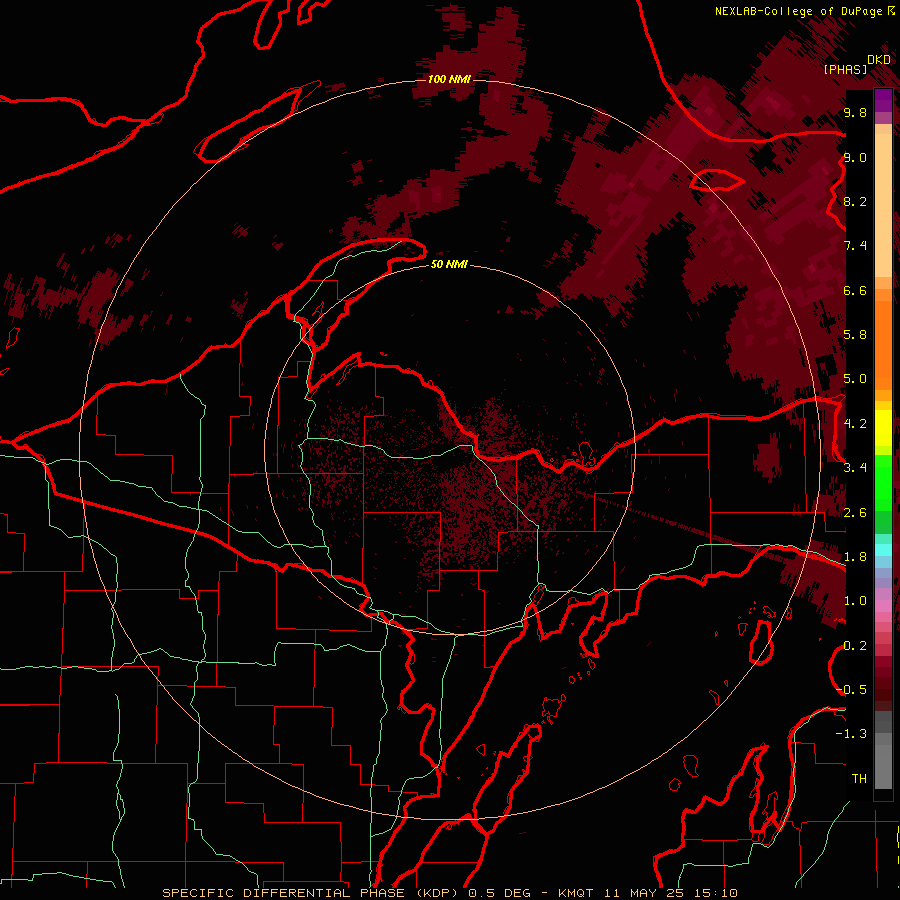
Task: Select the 1.8 scale value
Action: tap(855, 557)
